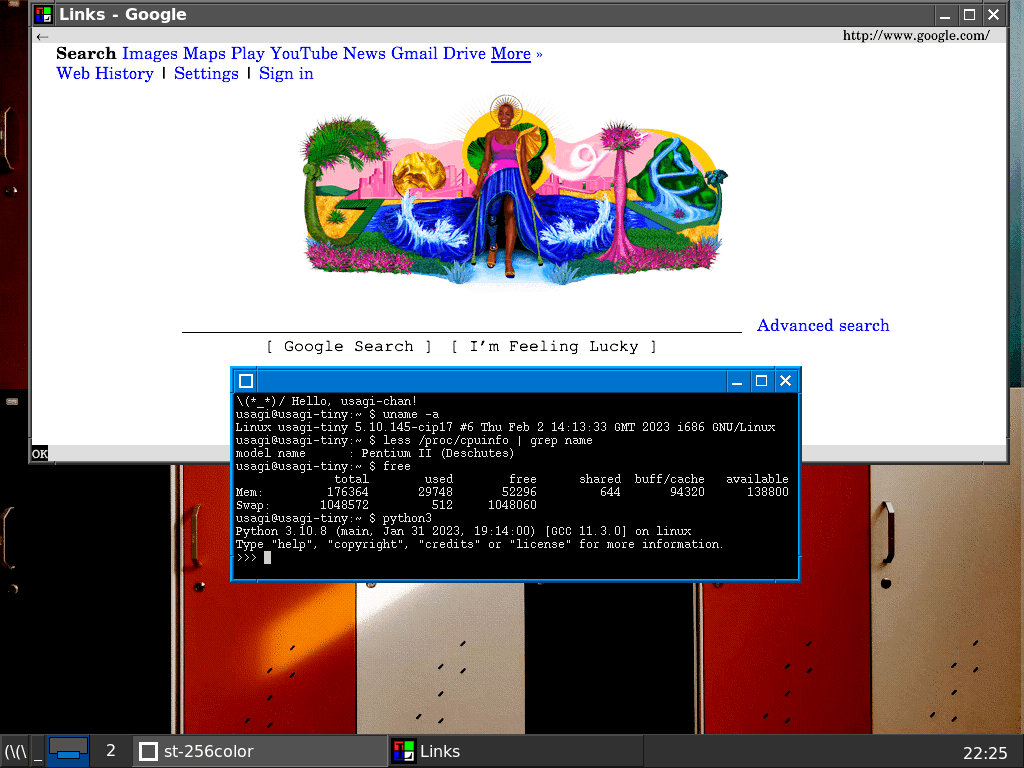Image resolution: width=1024 pixels, height=768 pixels.
Task: Click the taskbar clock showing 22:25
Action: pos(984,752)
